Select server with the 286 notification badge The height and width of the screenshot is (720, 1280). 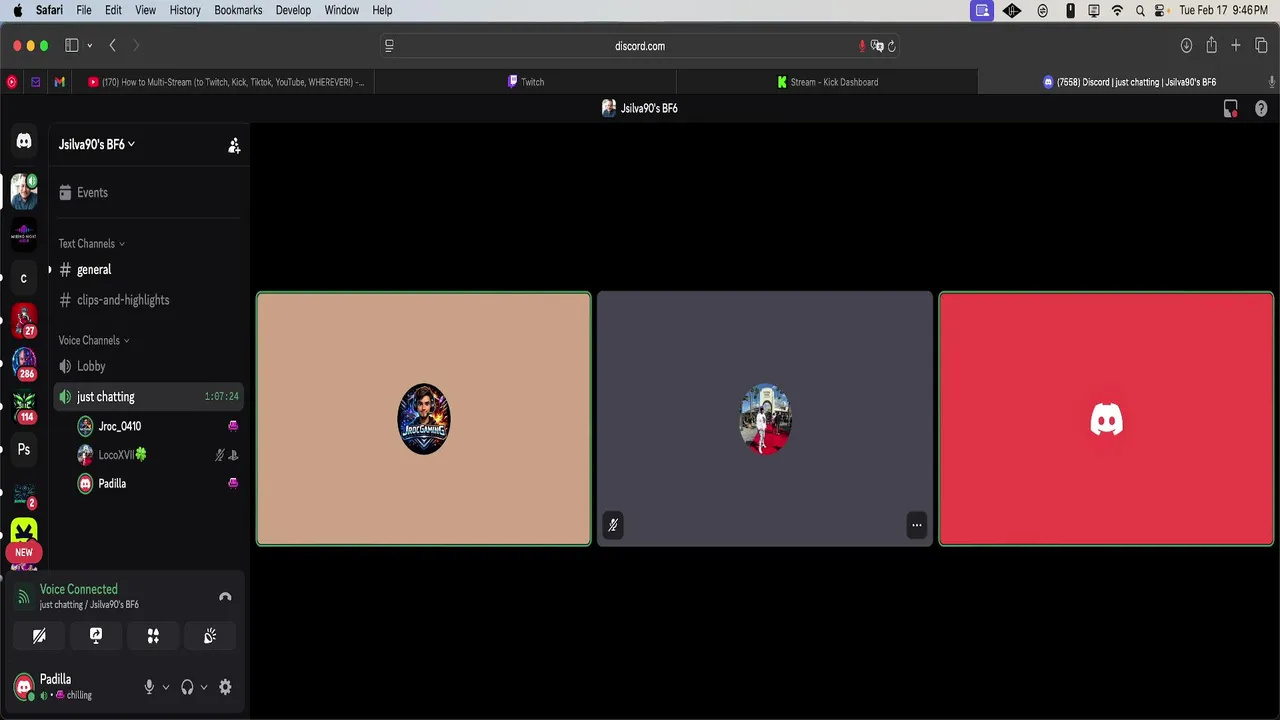(24, 364)
